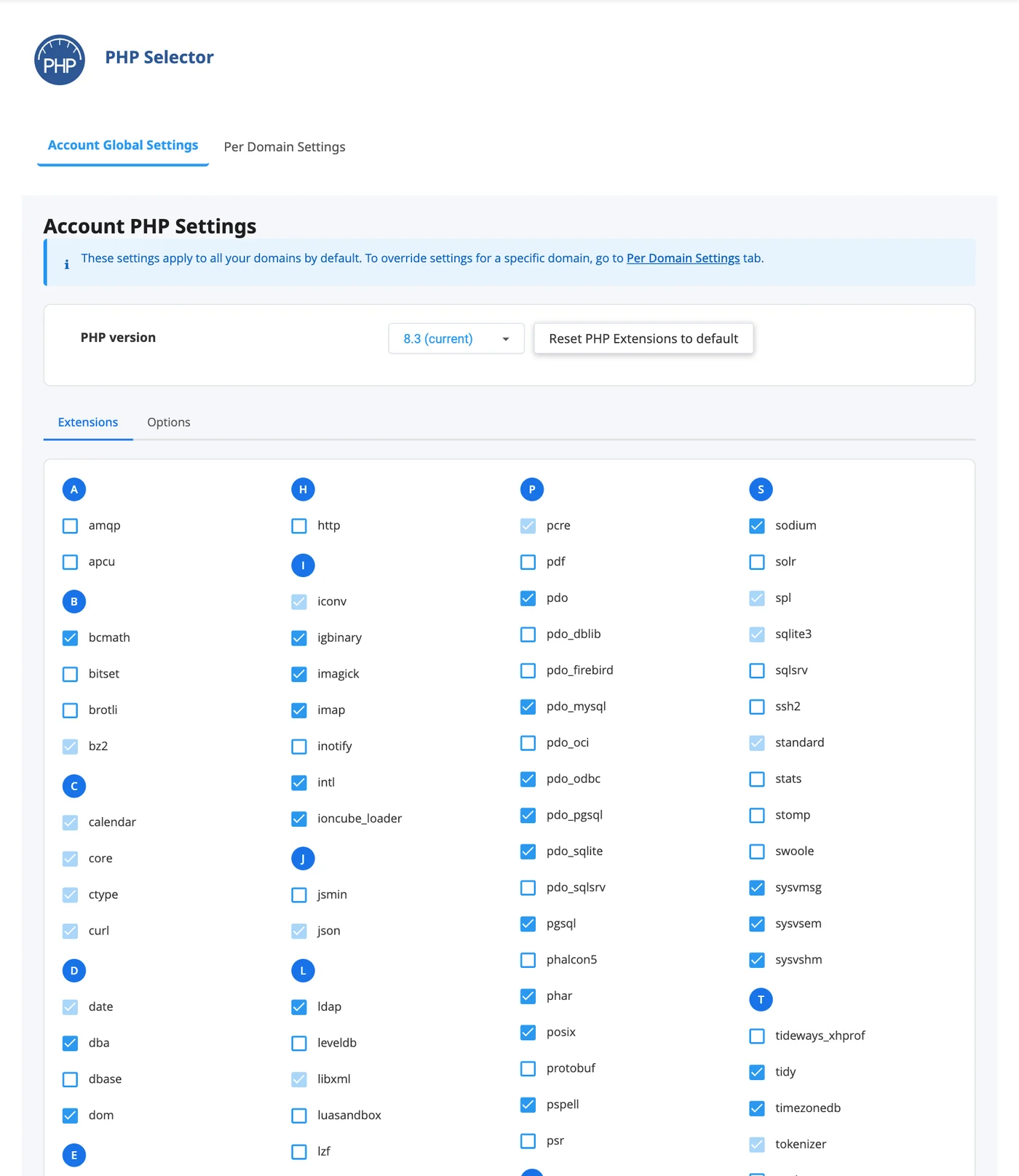Select the Extensions sub-tab

point(88,423)
